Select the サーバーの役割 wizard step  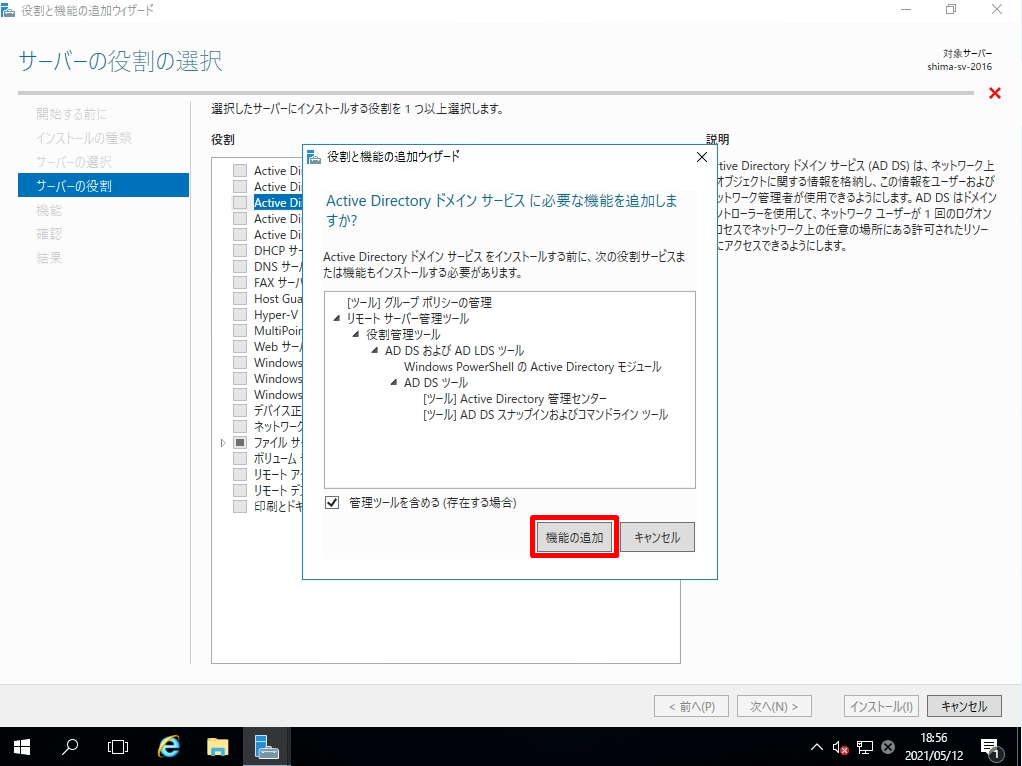(104, 185)
